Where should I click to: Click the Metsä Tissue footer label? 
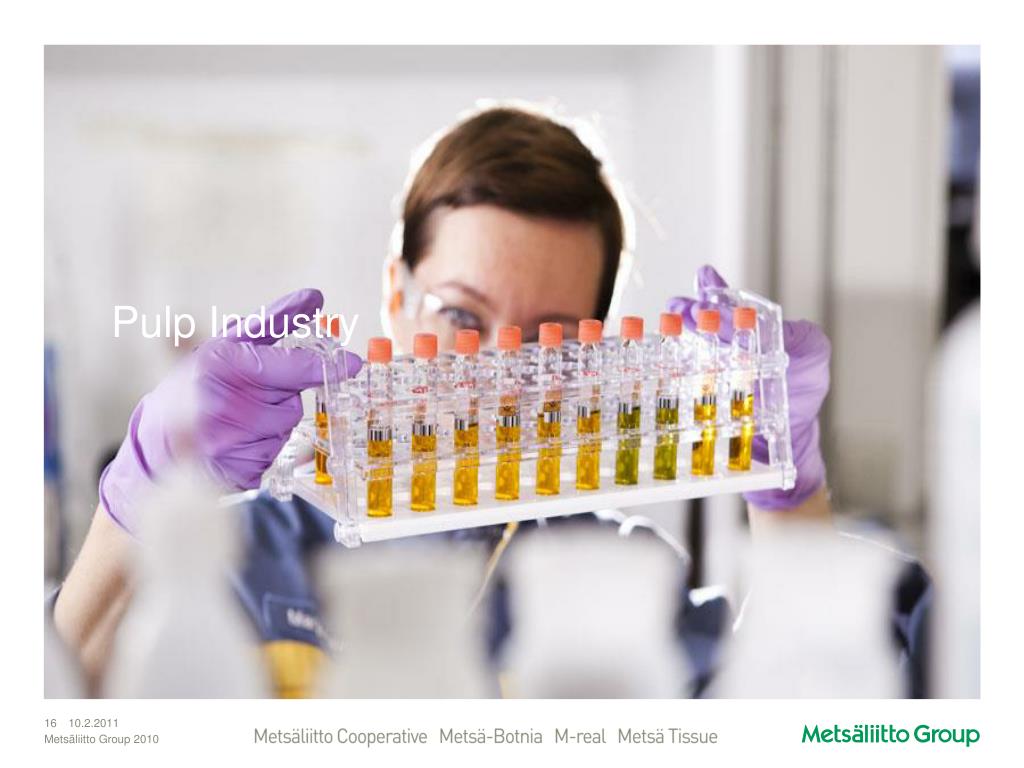(x=667, y=737)
